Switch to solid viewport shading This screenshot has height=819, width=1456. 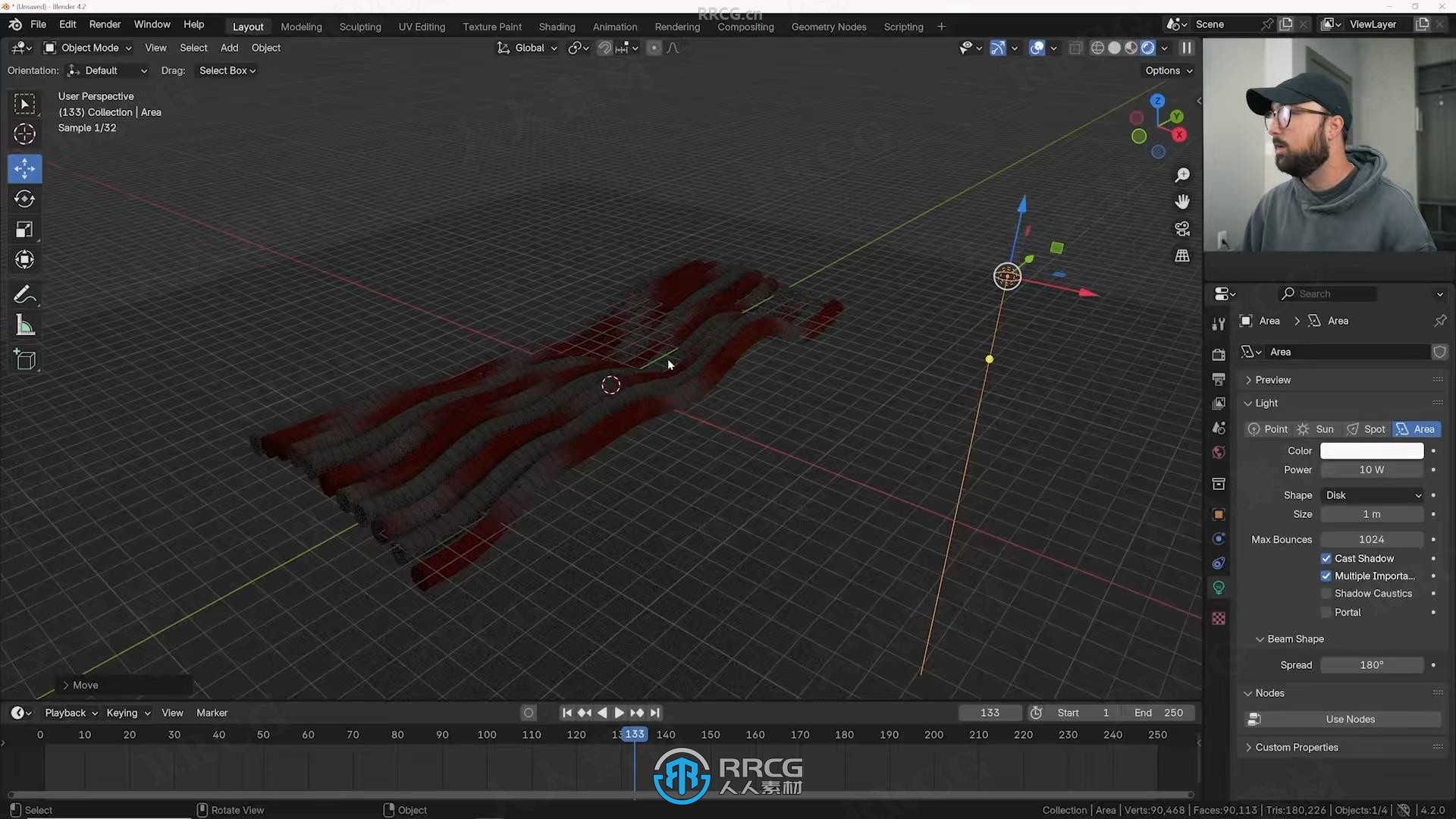click(x=1114, y=48)
